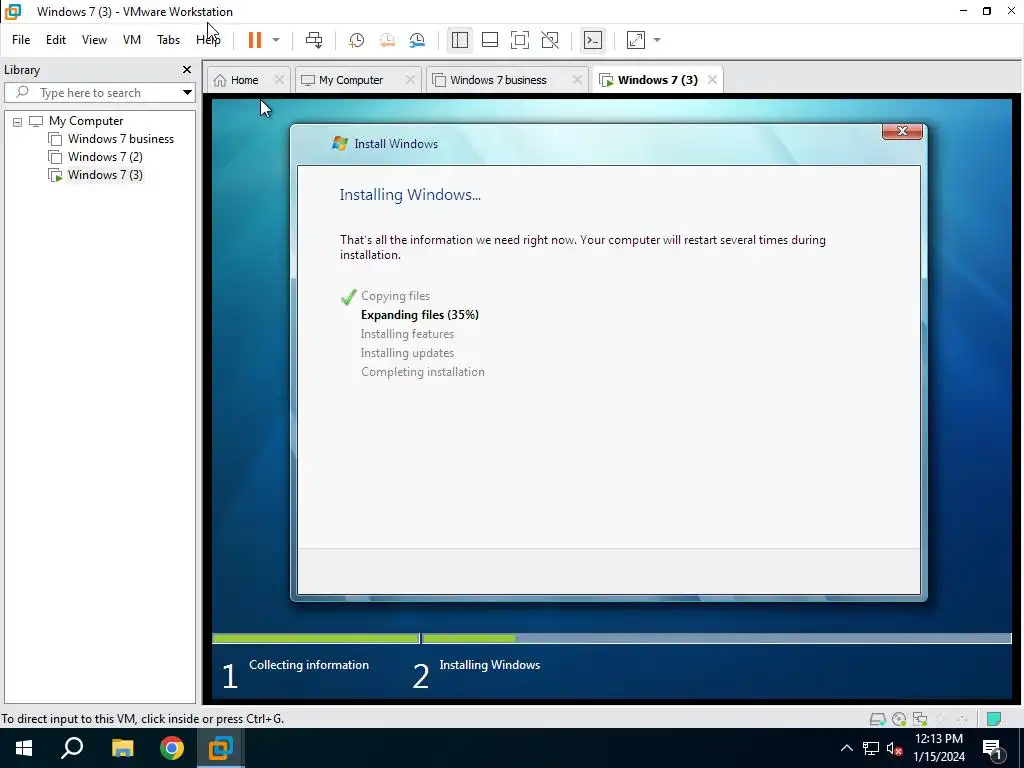Image resolution: width=1024 pixels, height=768 pixels.
Task: Open the Windows Start menu
Action: [x=24, y=748]
